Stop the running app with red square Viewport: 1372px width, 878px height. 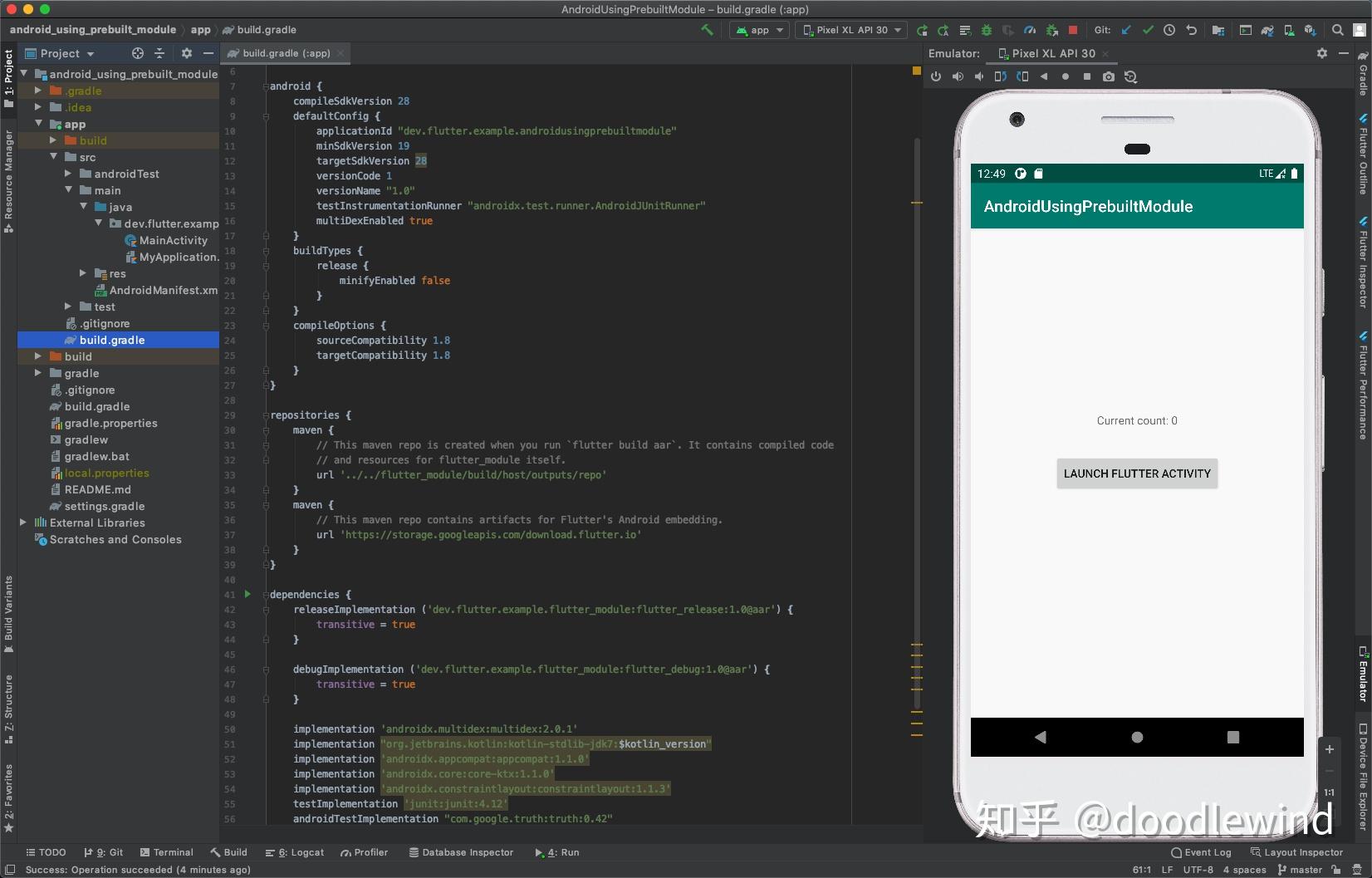(1072, 30)
